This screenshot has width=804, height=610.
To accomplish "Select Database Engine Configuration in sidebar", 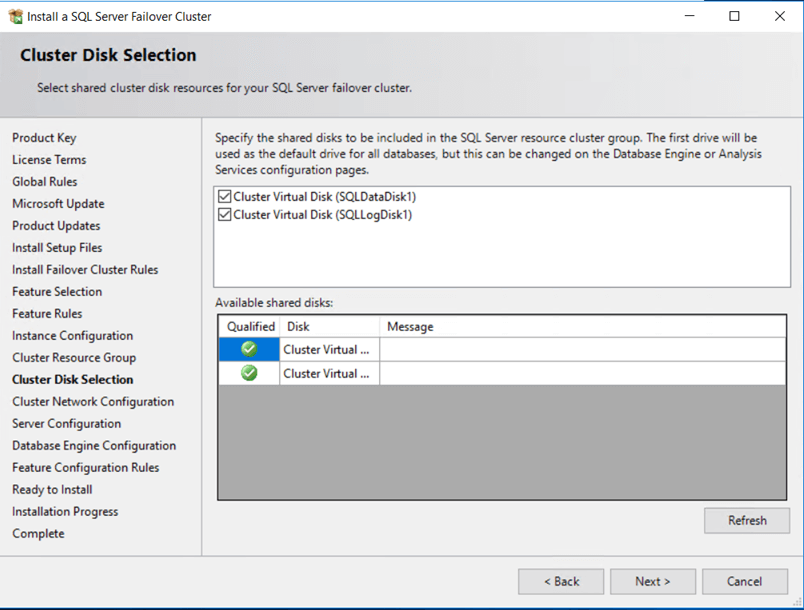I will coord(94,446).
